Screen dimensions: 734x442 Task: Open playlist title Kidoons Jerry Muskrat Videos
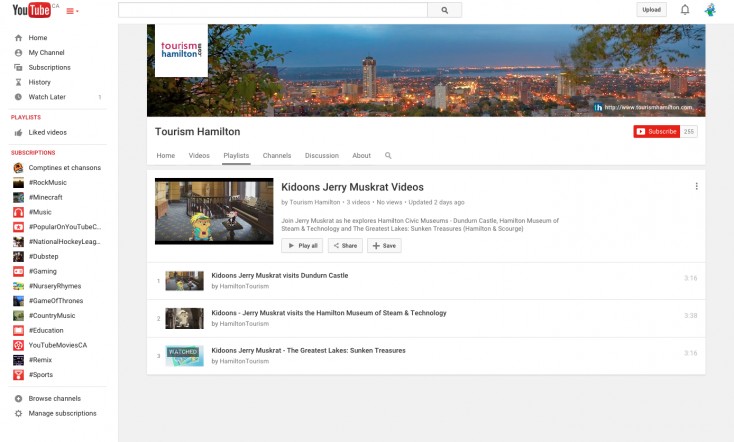coord(352,187)
